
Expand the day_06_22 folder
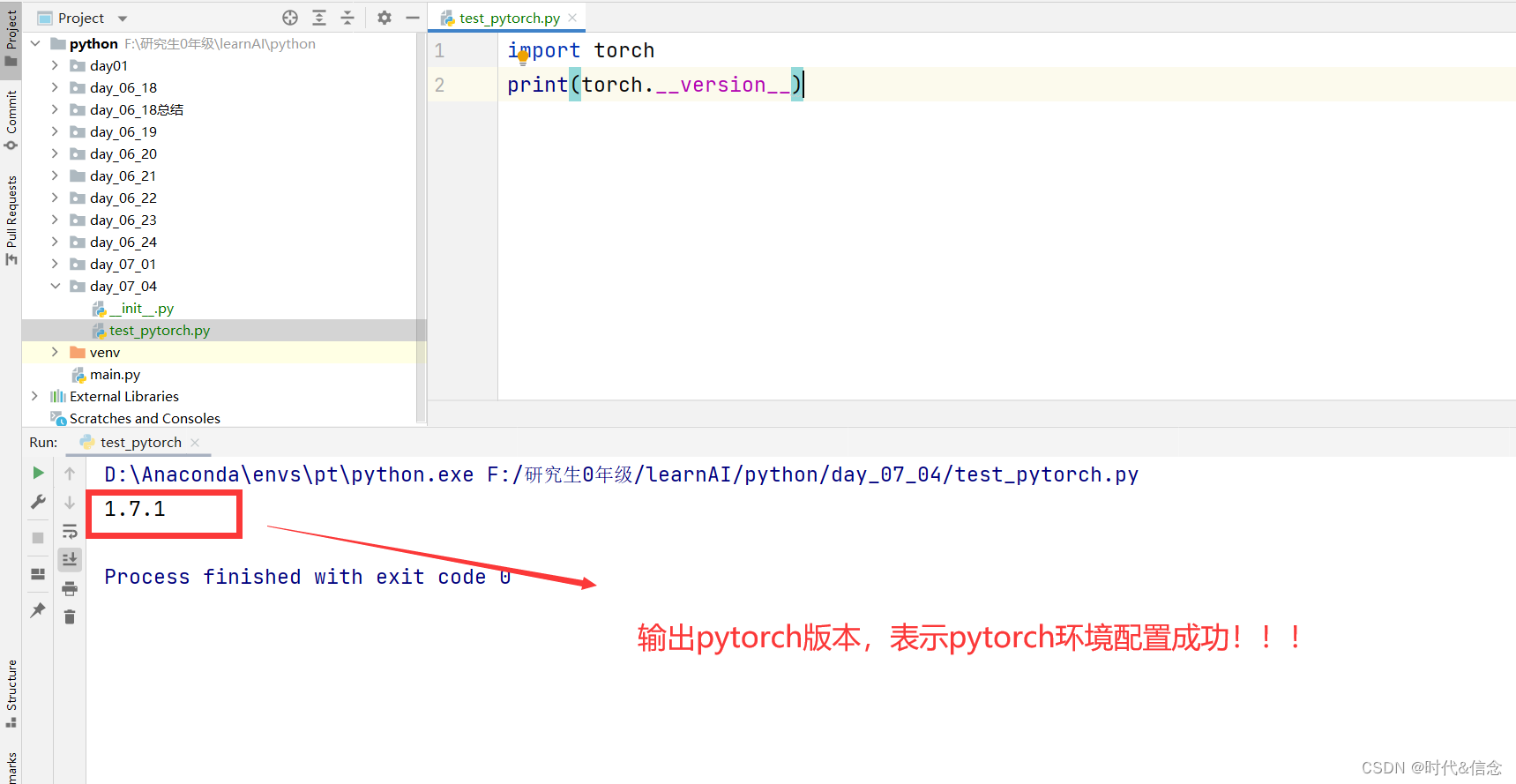(x=55, y=198)
